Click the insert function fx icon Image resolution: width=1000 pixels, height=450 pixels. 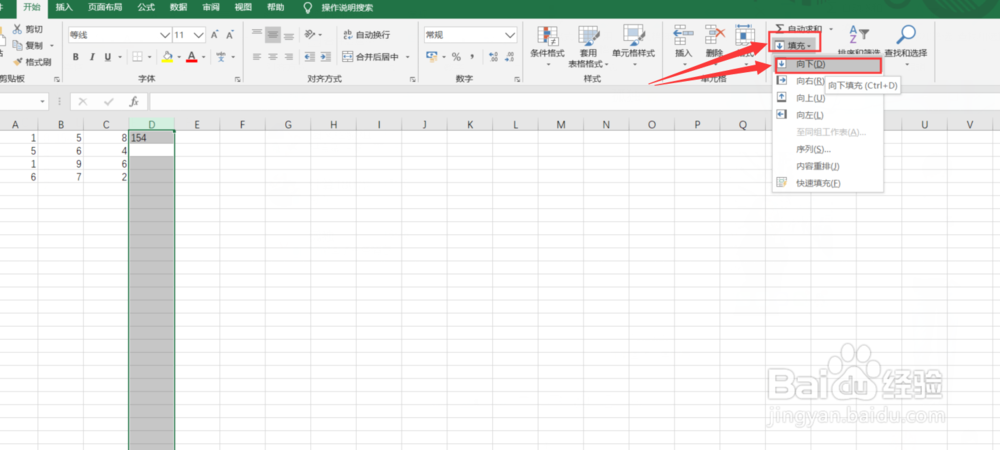pyautogui.click(x=134, y=101)
